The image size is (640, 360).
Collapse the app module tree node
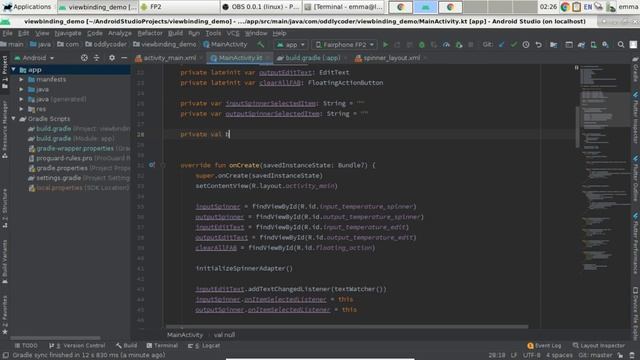pos(13,70)
